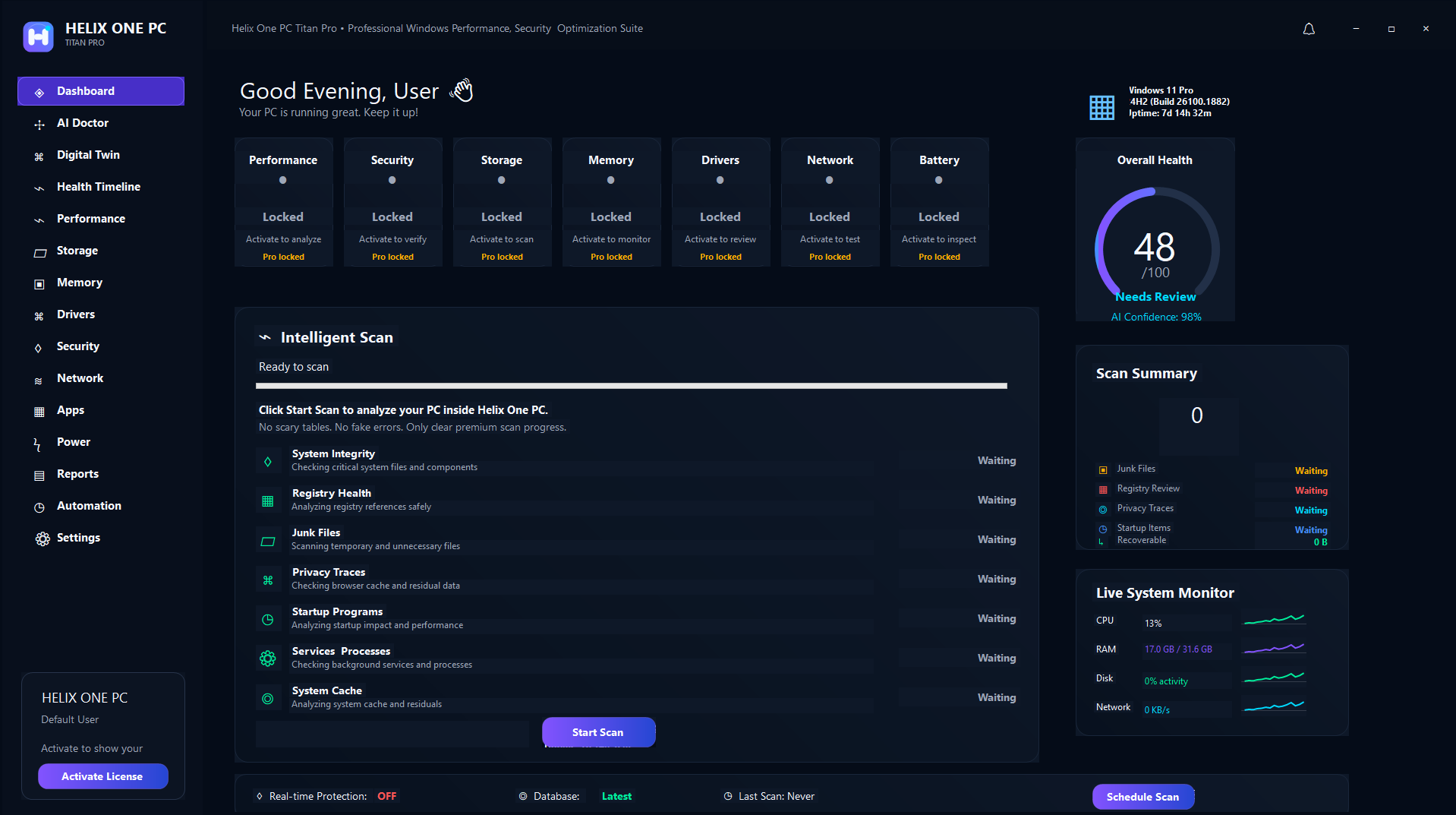The image size is (1456, 815).
Task: Click the Health Timeline sidebar icon
Action: coord(39,188)
